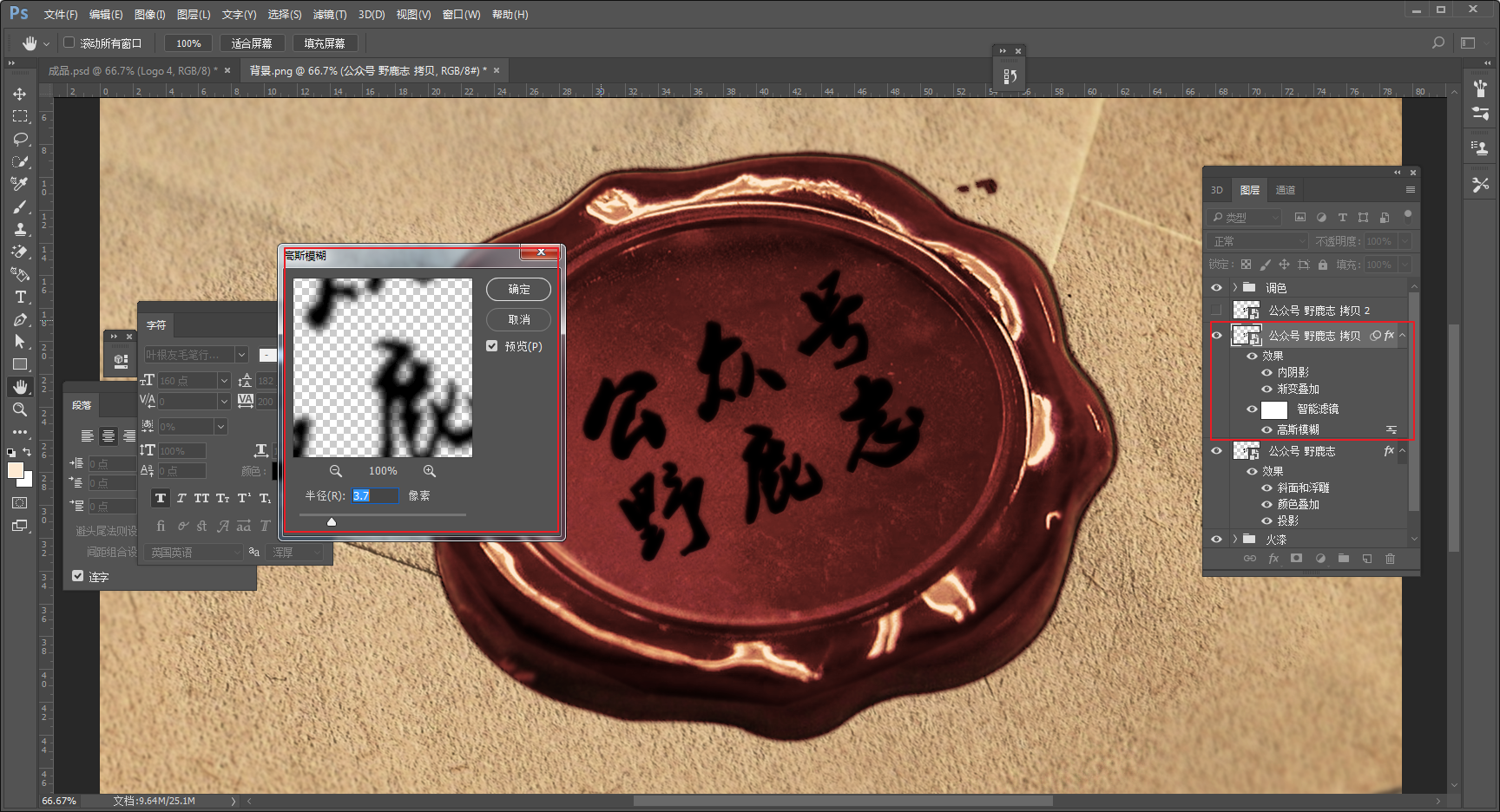Show the 公众号 野鹿志 拷贝 2 layer
1500x812 pixels.
click(1216, 311)
